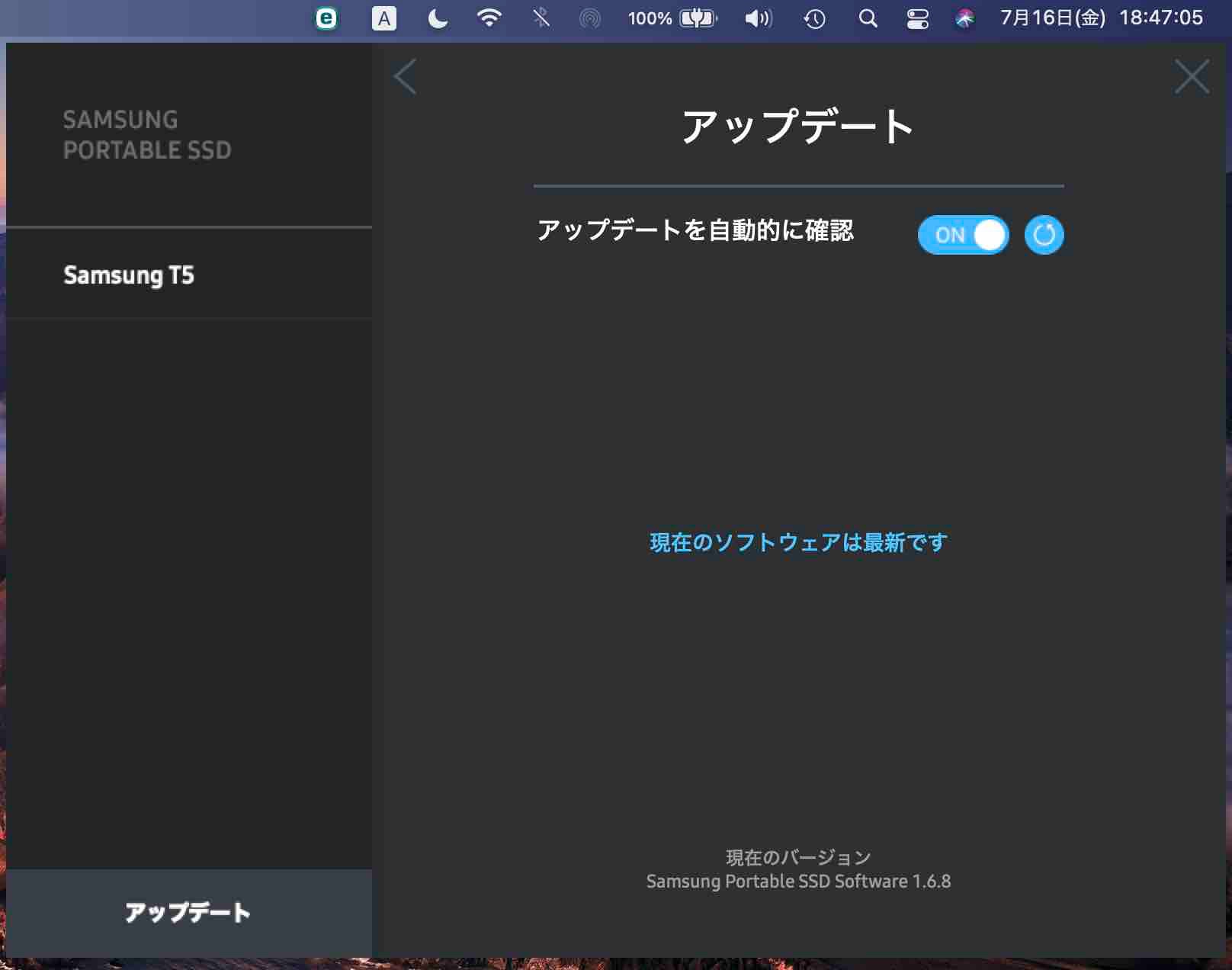Open AirDrop status icon in menu bar
The height and width of the screenshot is (970, 1232).
point(589,18)
